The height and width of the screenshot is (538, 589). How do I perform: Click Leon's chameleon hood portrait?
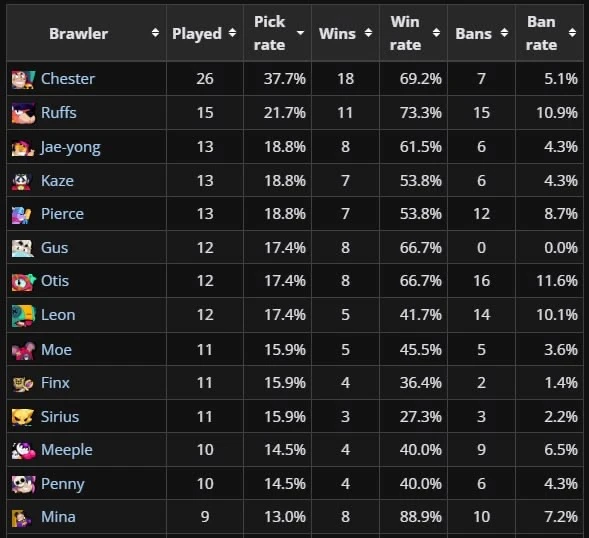[x=23, y=316]
